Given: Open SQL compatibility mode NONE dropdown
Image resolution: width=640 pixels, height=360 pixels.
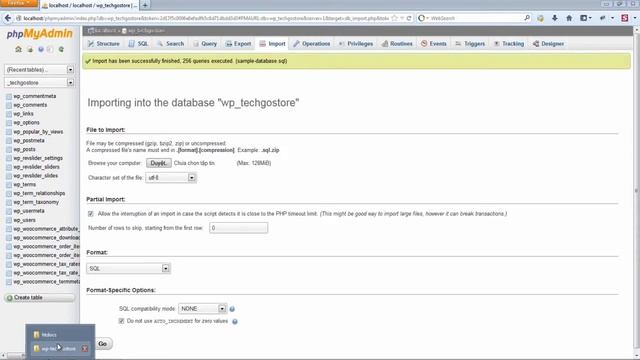Looking at the screenshot, I should (202, 309).
